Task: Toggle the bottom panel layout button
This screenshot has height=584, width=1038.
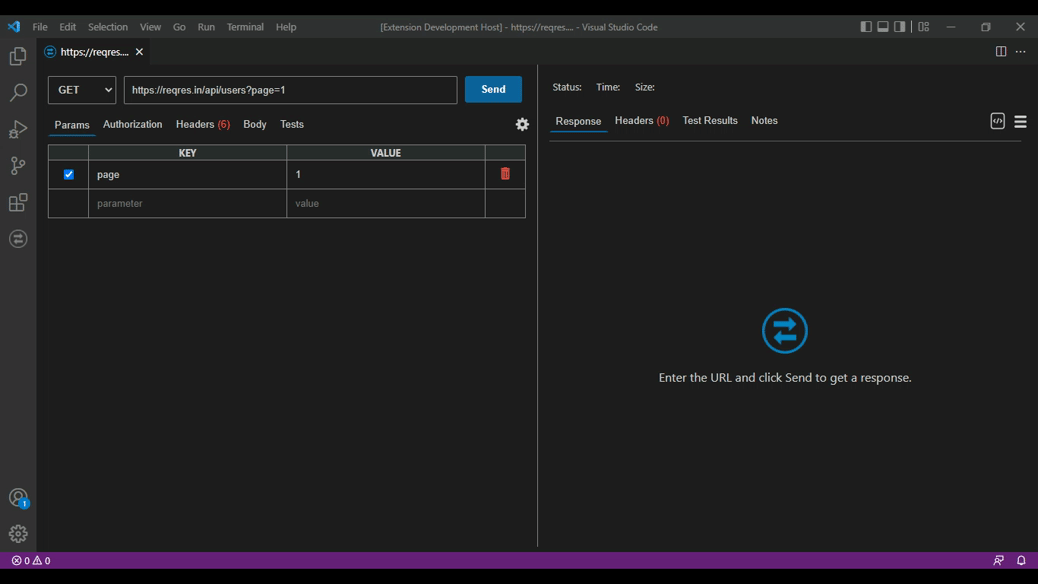Action: tap(883, 27)
